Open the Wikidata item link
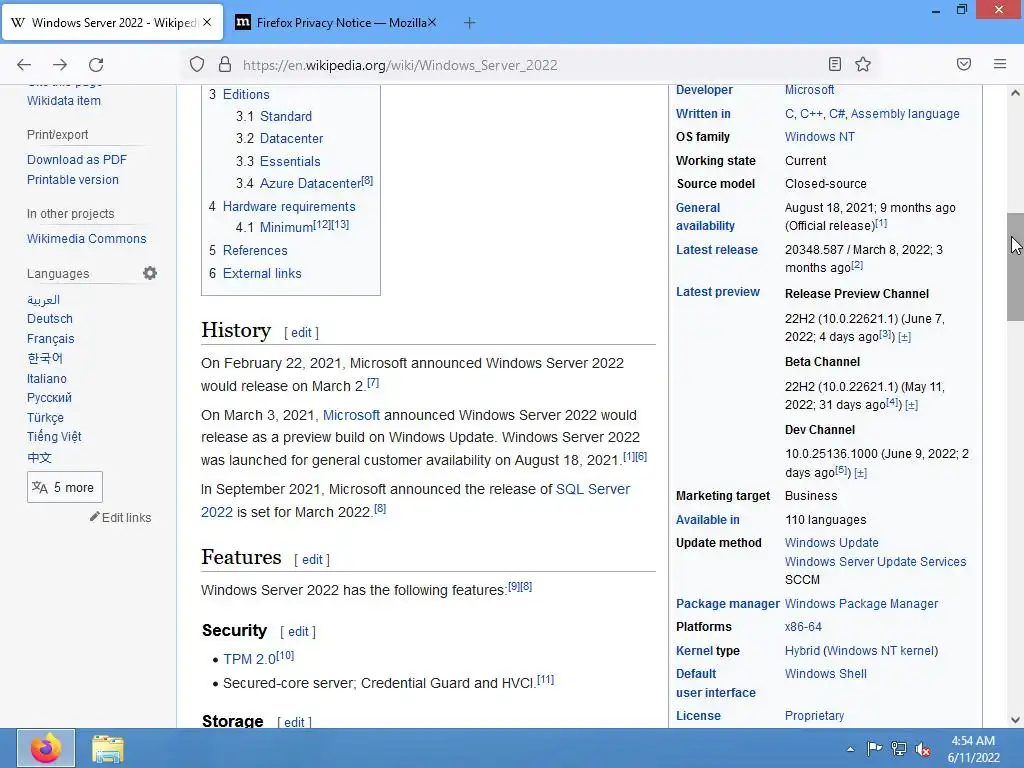This screenshot has height=768, width=1024. coord(63,101)
